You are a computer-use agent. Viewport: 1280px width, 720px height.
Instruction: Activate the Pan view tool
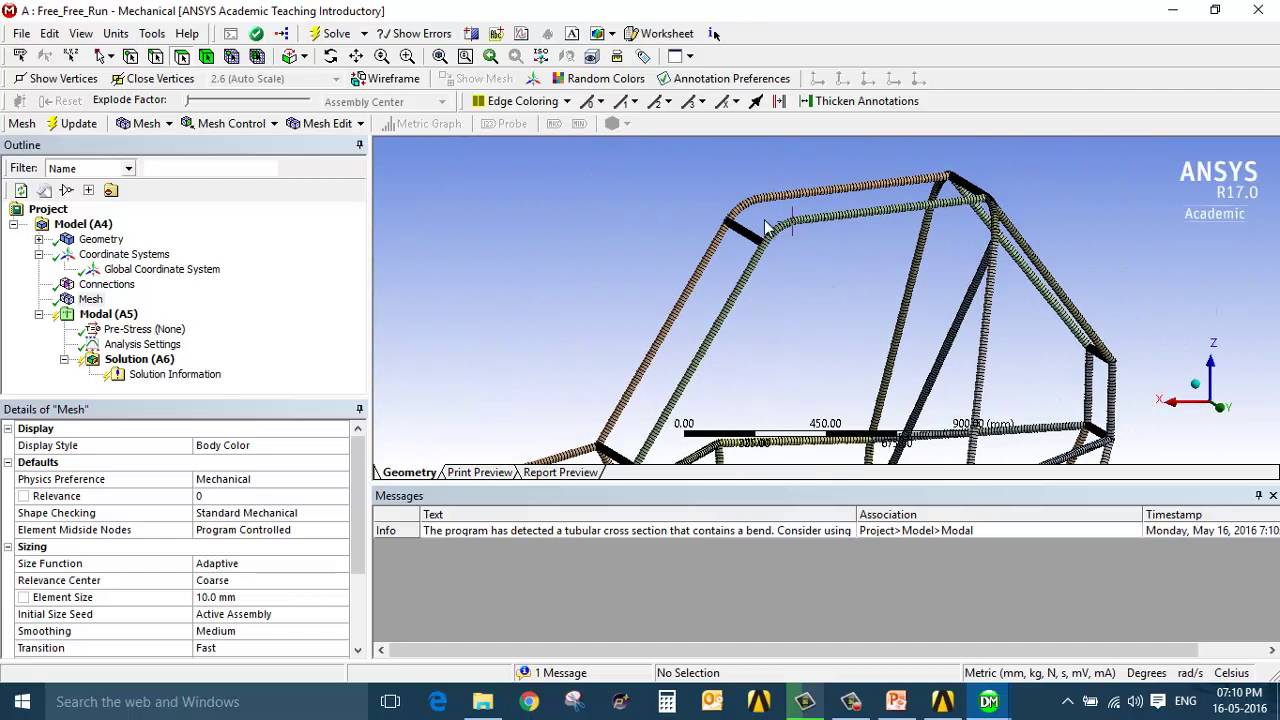(356, 56)
